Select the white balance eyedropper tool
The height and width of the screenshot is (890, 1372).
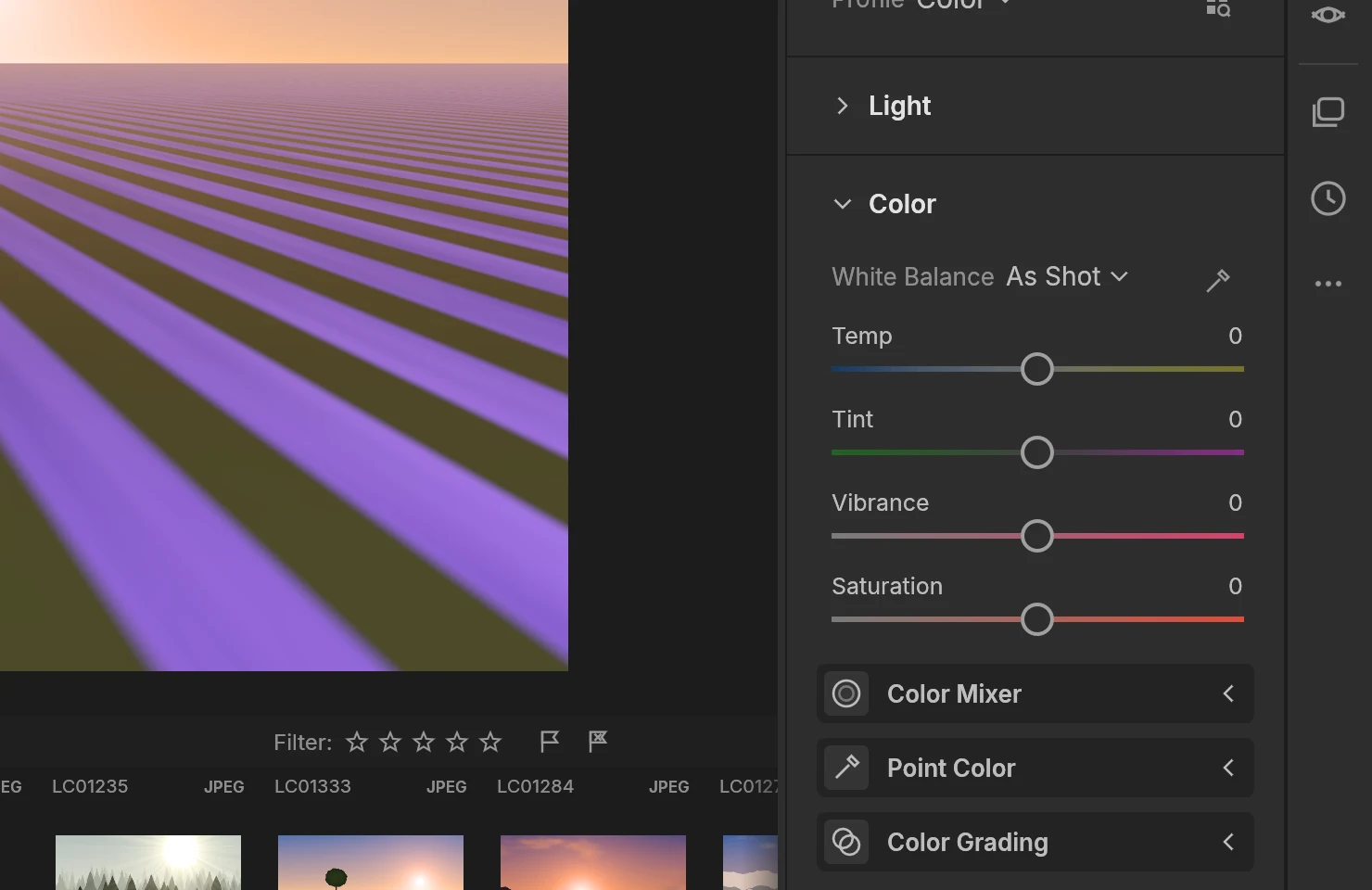[x=1218, y=280]
